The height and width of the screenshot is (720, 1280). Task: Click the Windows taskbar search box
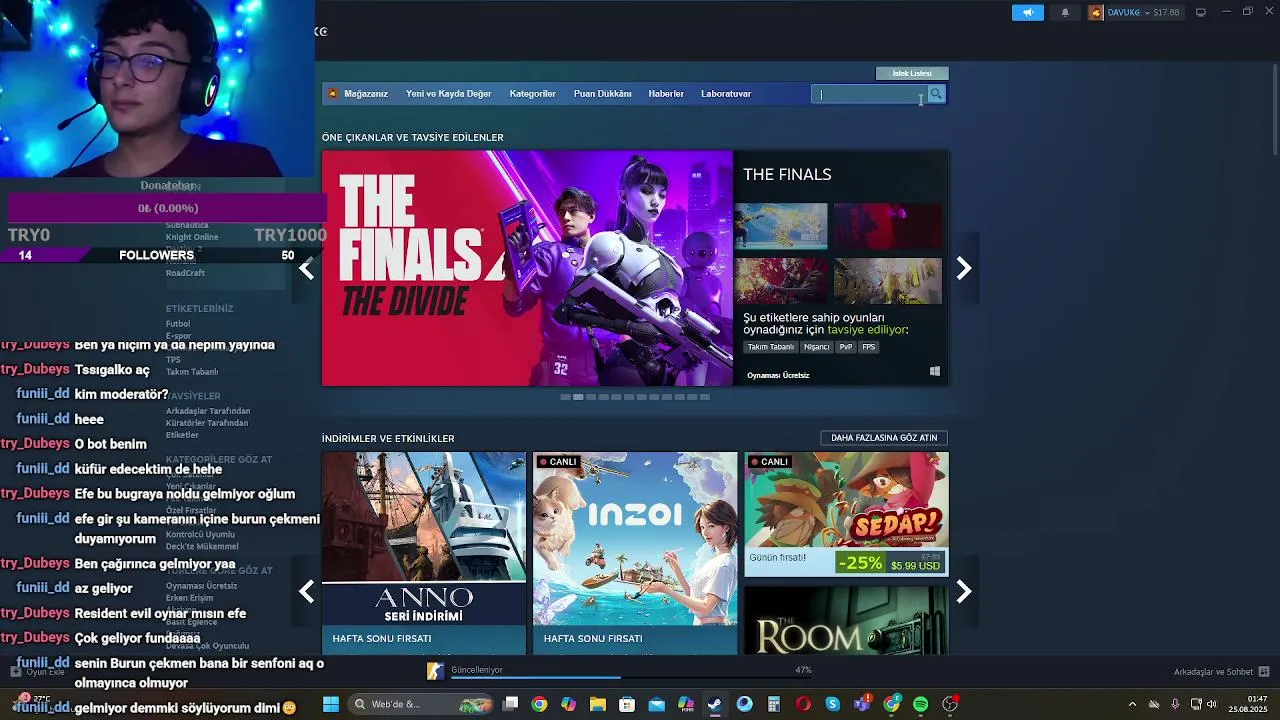[421, 704]
